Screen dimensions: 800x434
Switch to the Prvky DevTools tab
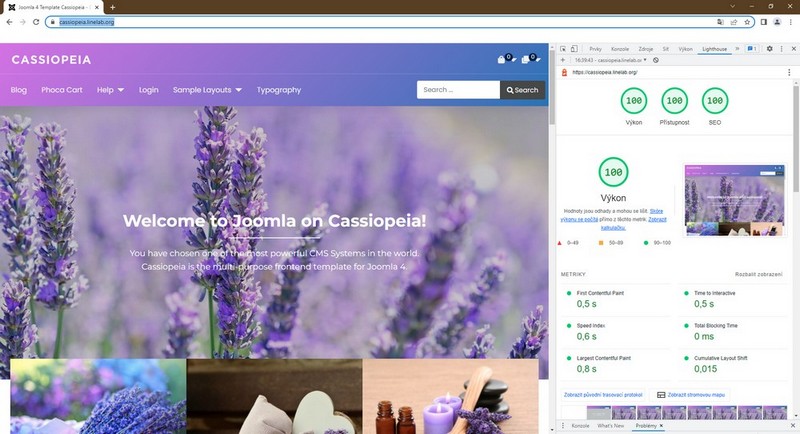pyautogui.click(x=595, y=49)
